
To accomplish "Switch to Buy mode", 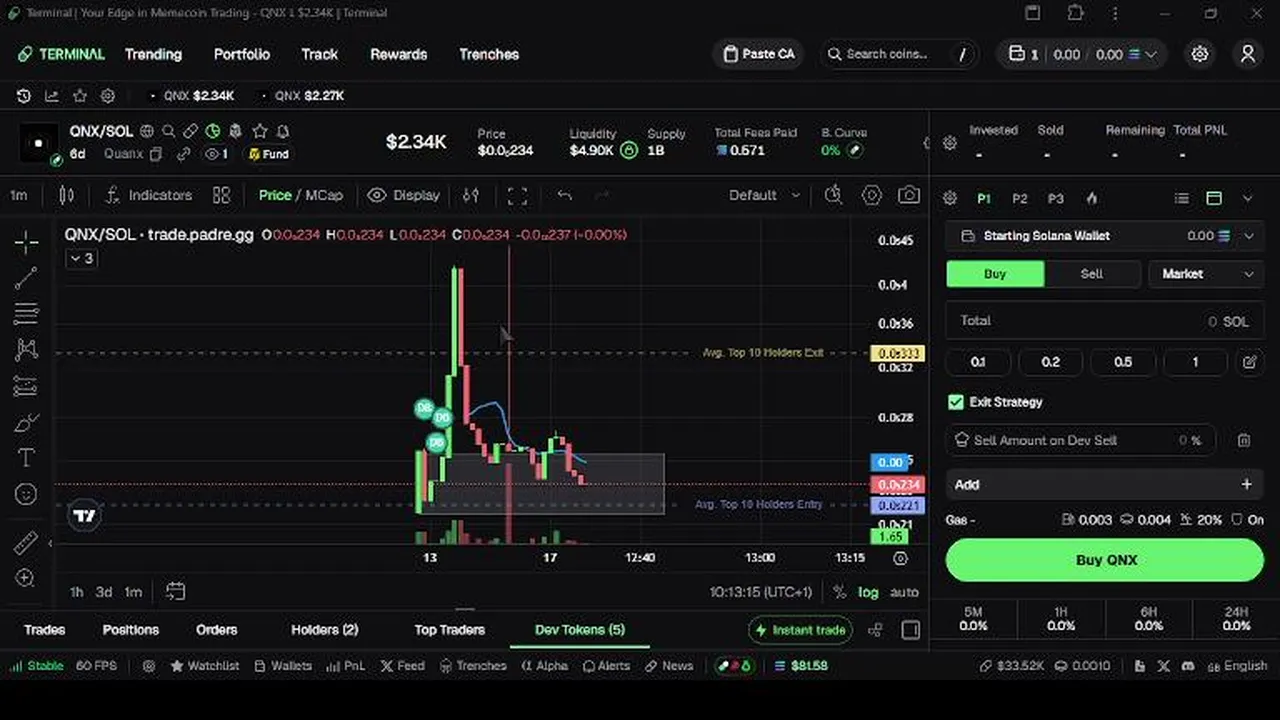I will point(995,274).
